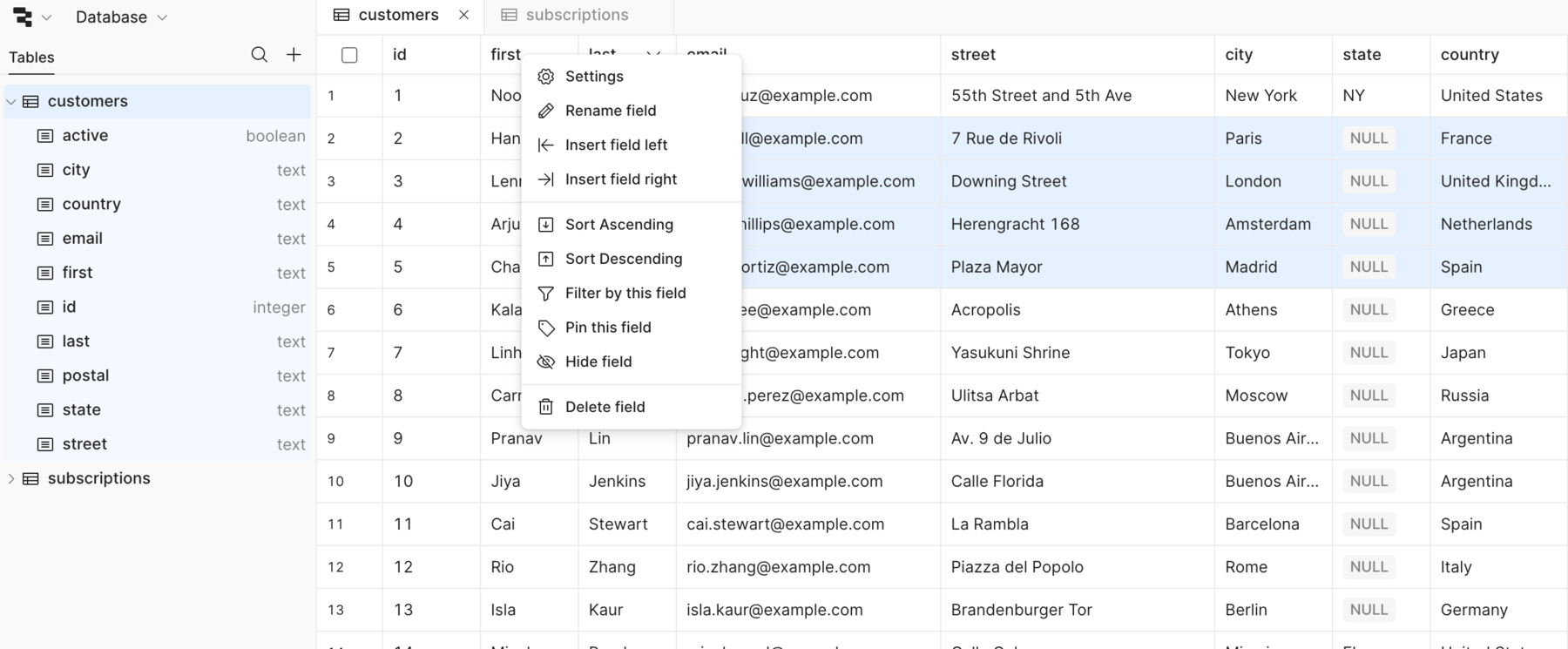Click the first column header
This screenshot has width=1568, height=649.
point(505,55)
